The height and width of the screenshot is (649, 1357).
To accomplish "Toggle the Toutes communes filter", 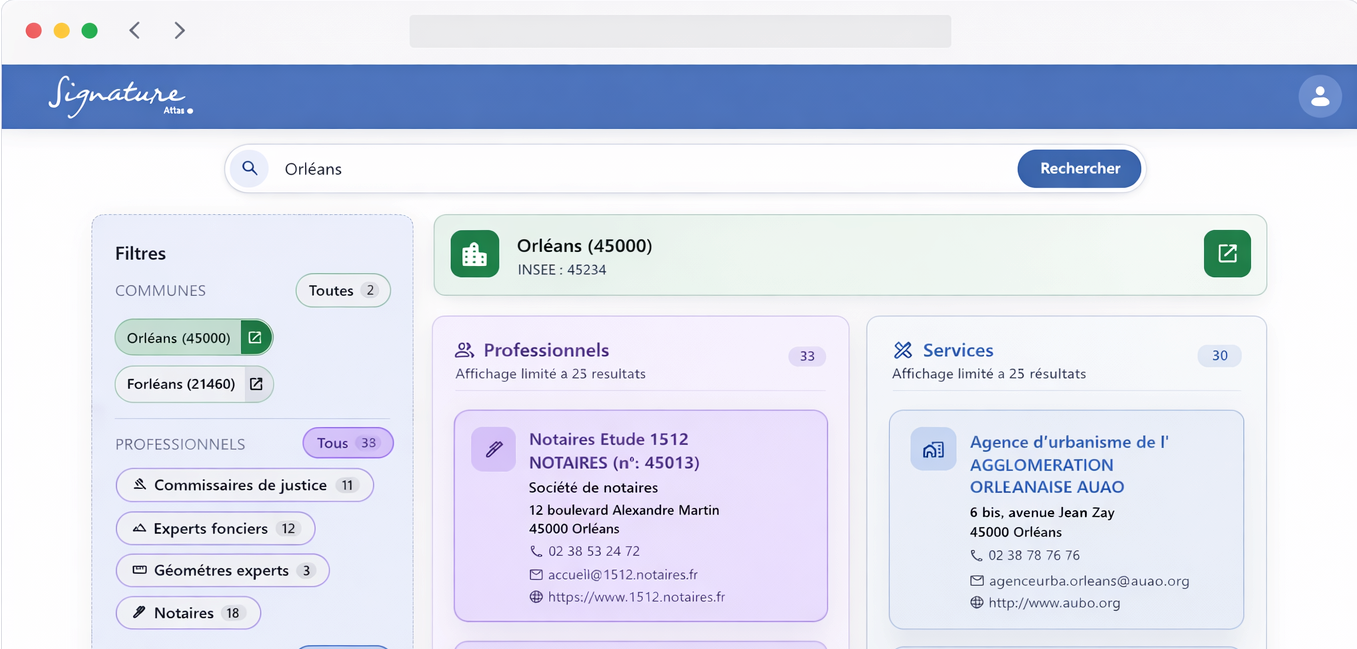I will click(x=343, y=290).
